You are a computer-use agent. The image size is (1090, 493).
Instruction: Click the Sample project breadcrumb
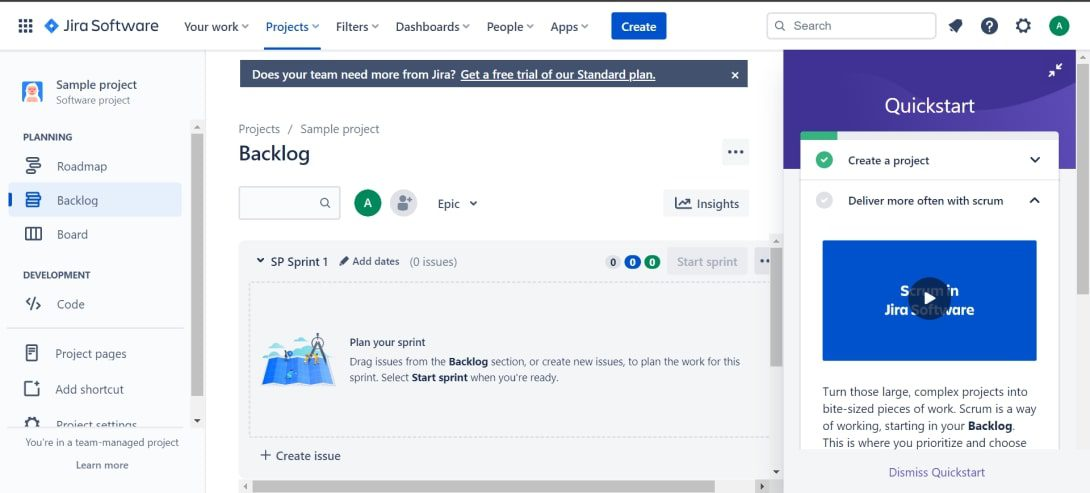[x=340, y=129]
